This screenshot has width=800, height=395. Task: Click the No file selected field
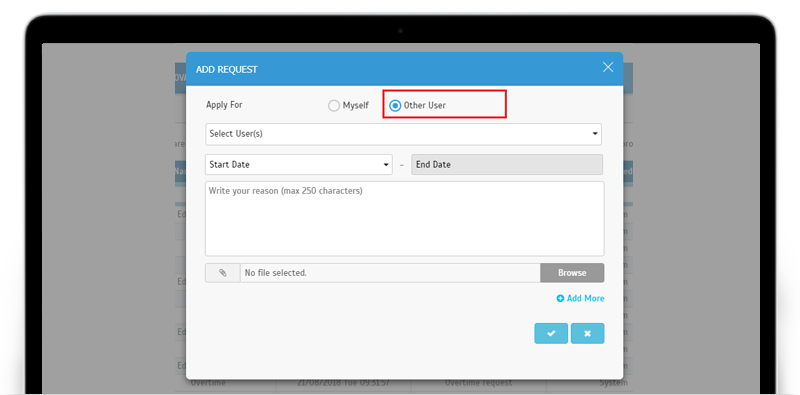(x=390, y=273)
